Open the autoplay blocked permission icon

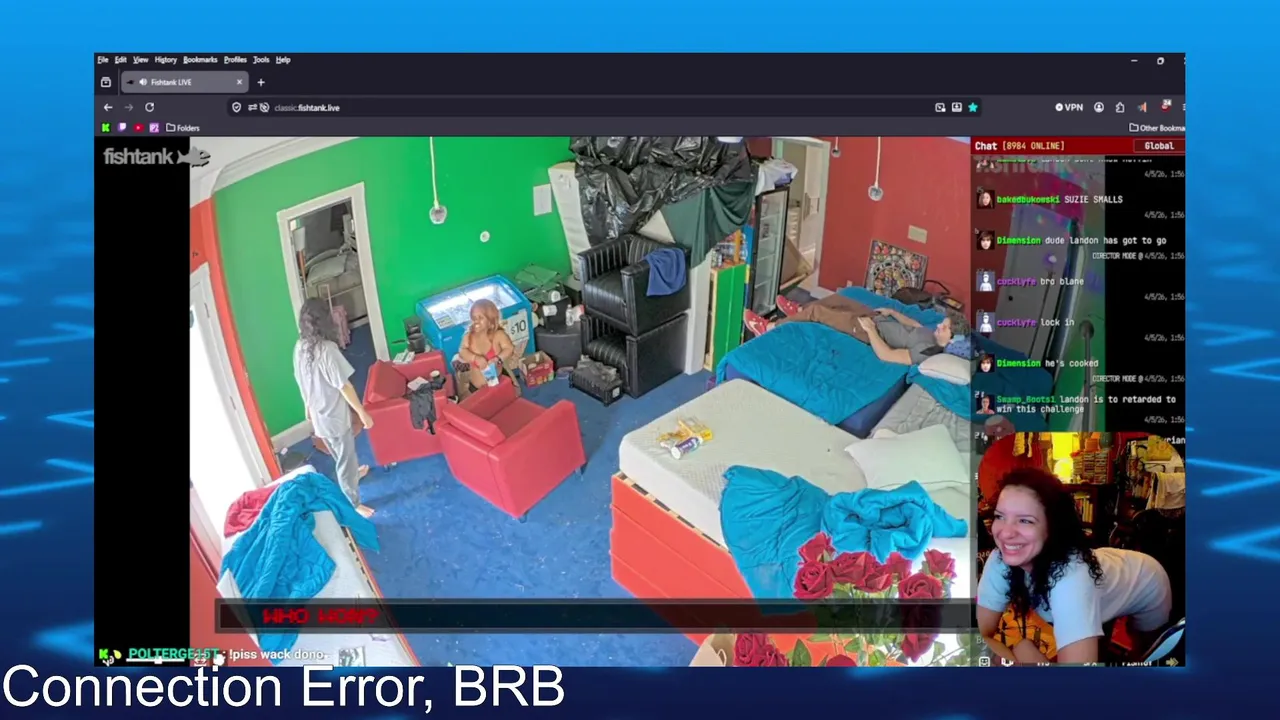point(265,107)
